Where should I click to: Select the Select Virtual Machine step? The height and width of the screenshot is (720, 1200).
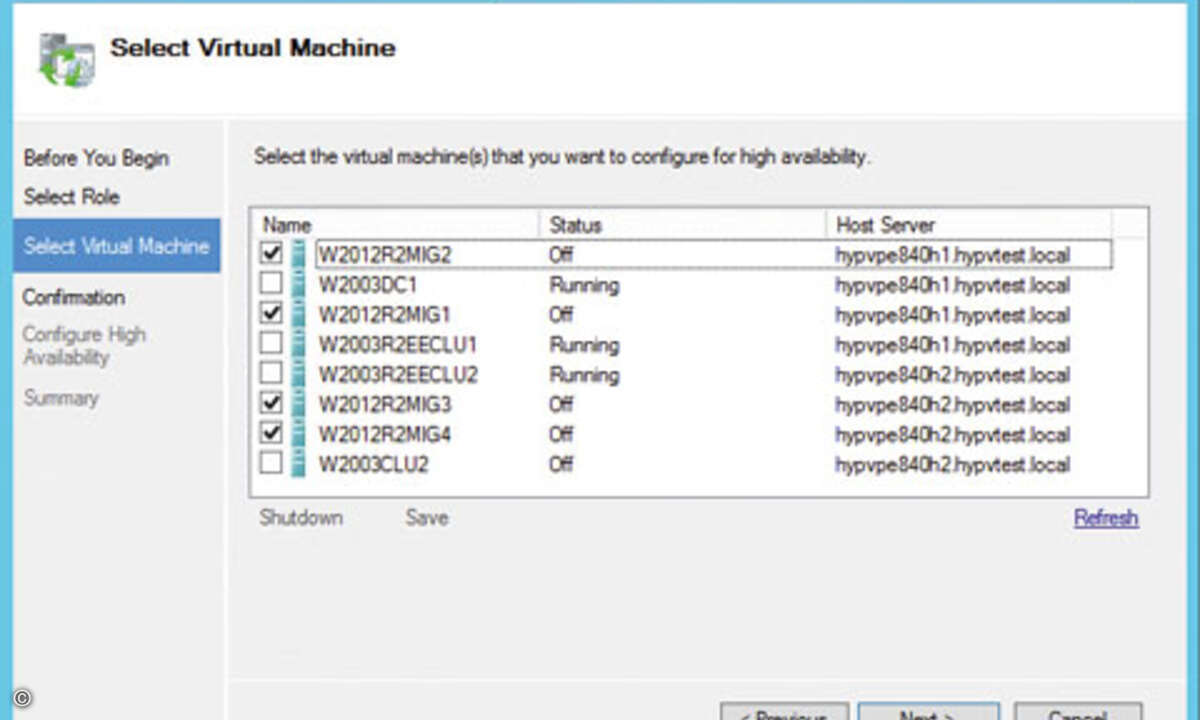(117, 246)
